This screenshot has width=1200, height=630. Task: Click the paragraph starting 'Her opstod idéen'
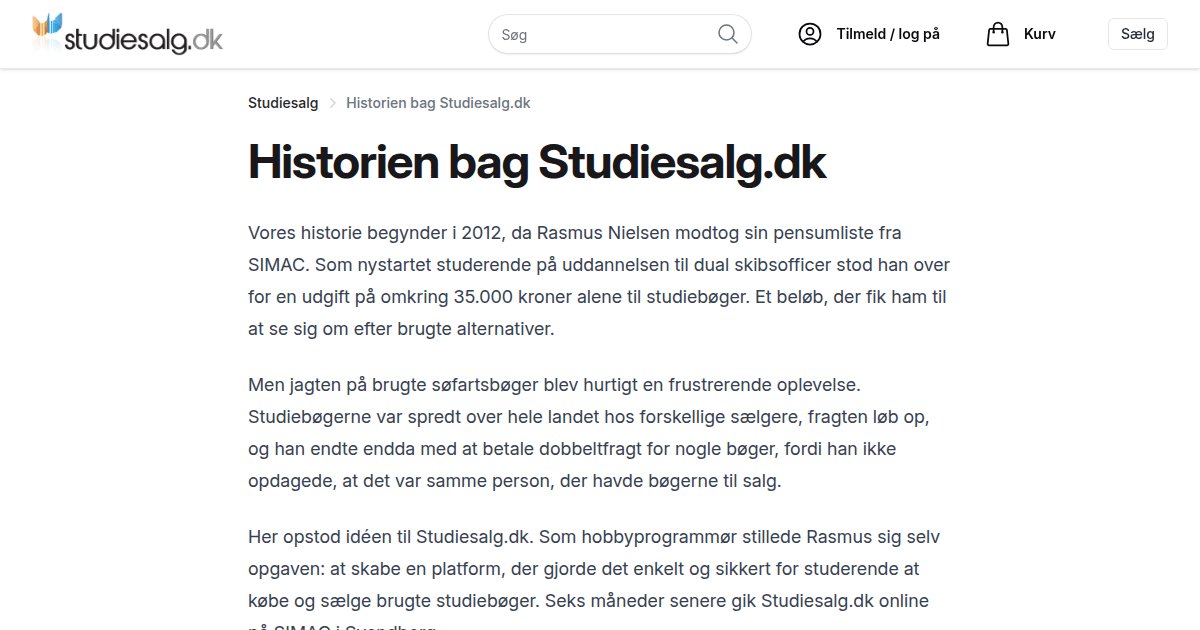pyautogui.click(x=590, y=569)
